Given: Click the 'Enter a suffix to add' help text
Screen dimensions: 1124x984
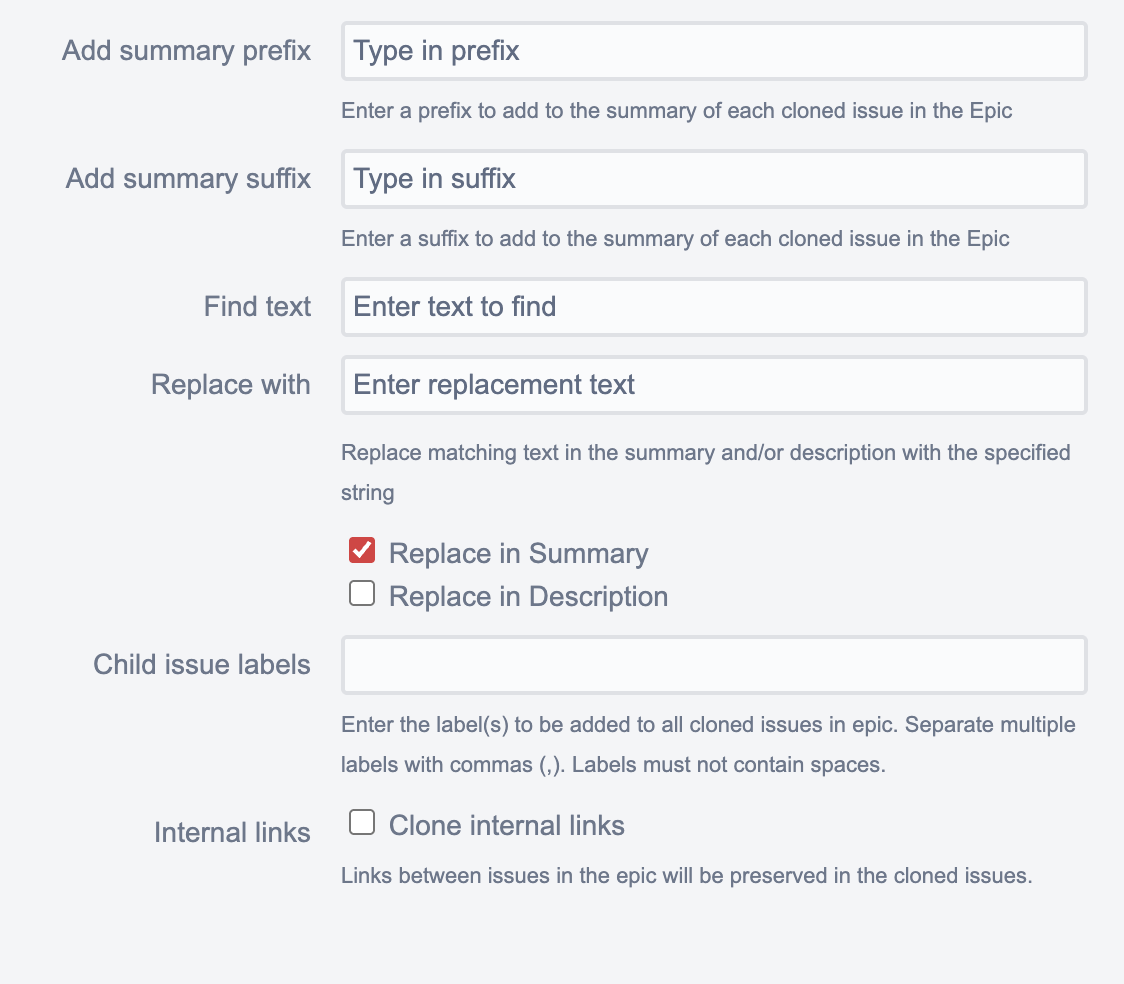Looking at the screenshot, I should coord(675,238).
